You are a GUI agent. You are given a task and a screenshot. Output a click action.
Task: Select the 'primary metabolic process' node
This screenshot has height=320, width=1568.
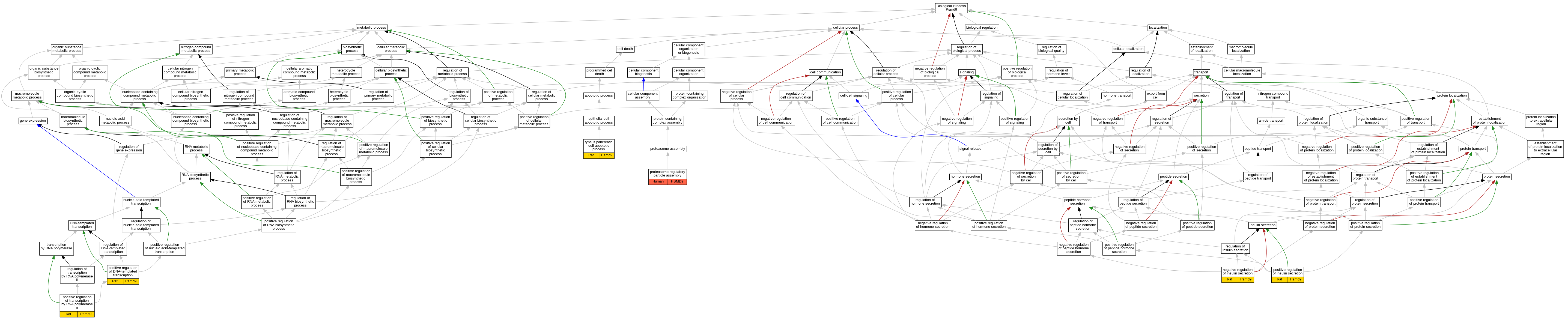pos(240,72)
